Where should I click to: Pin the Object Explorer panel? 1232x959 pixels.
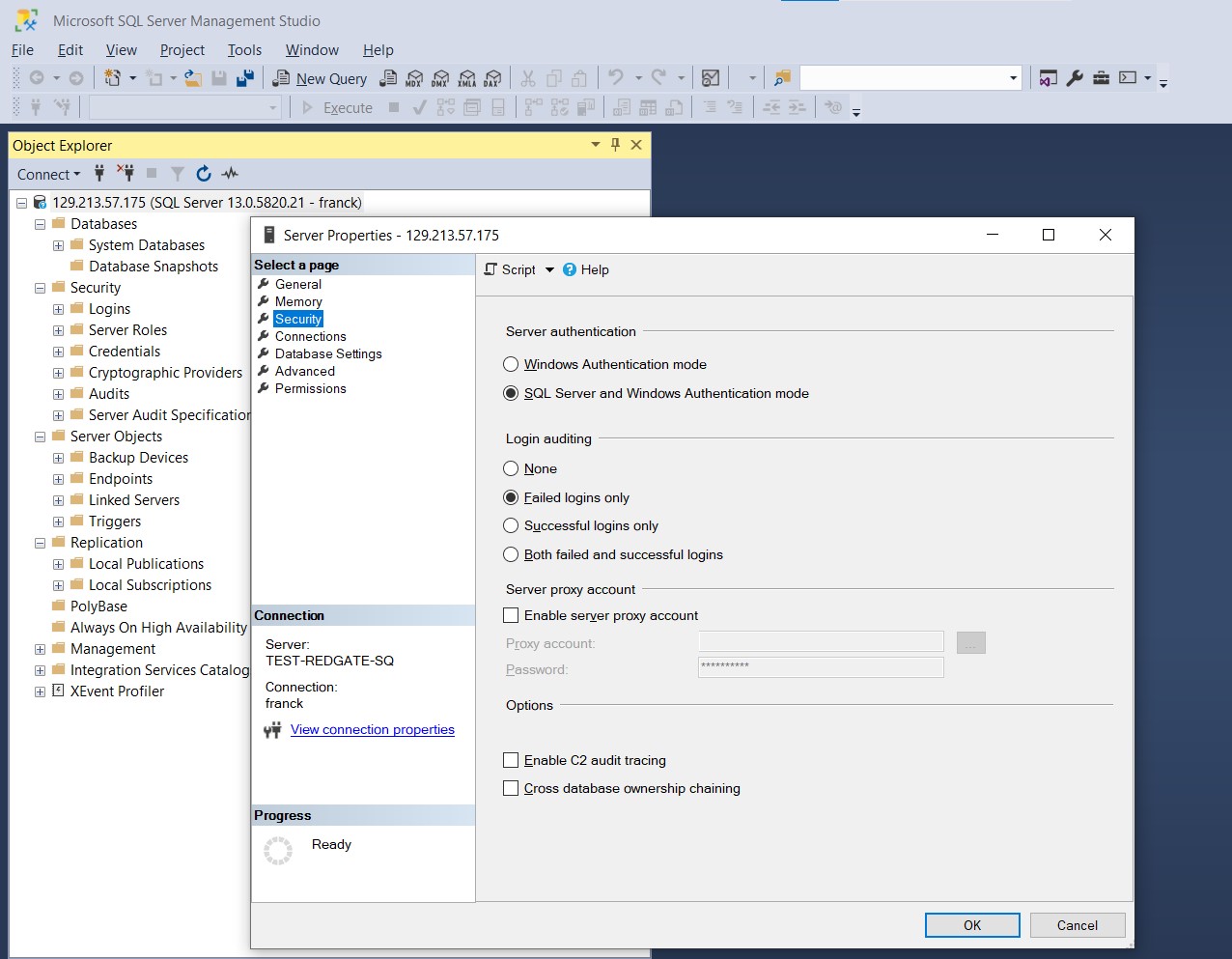615,145
